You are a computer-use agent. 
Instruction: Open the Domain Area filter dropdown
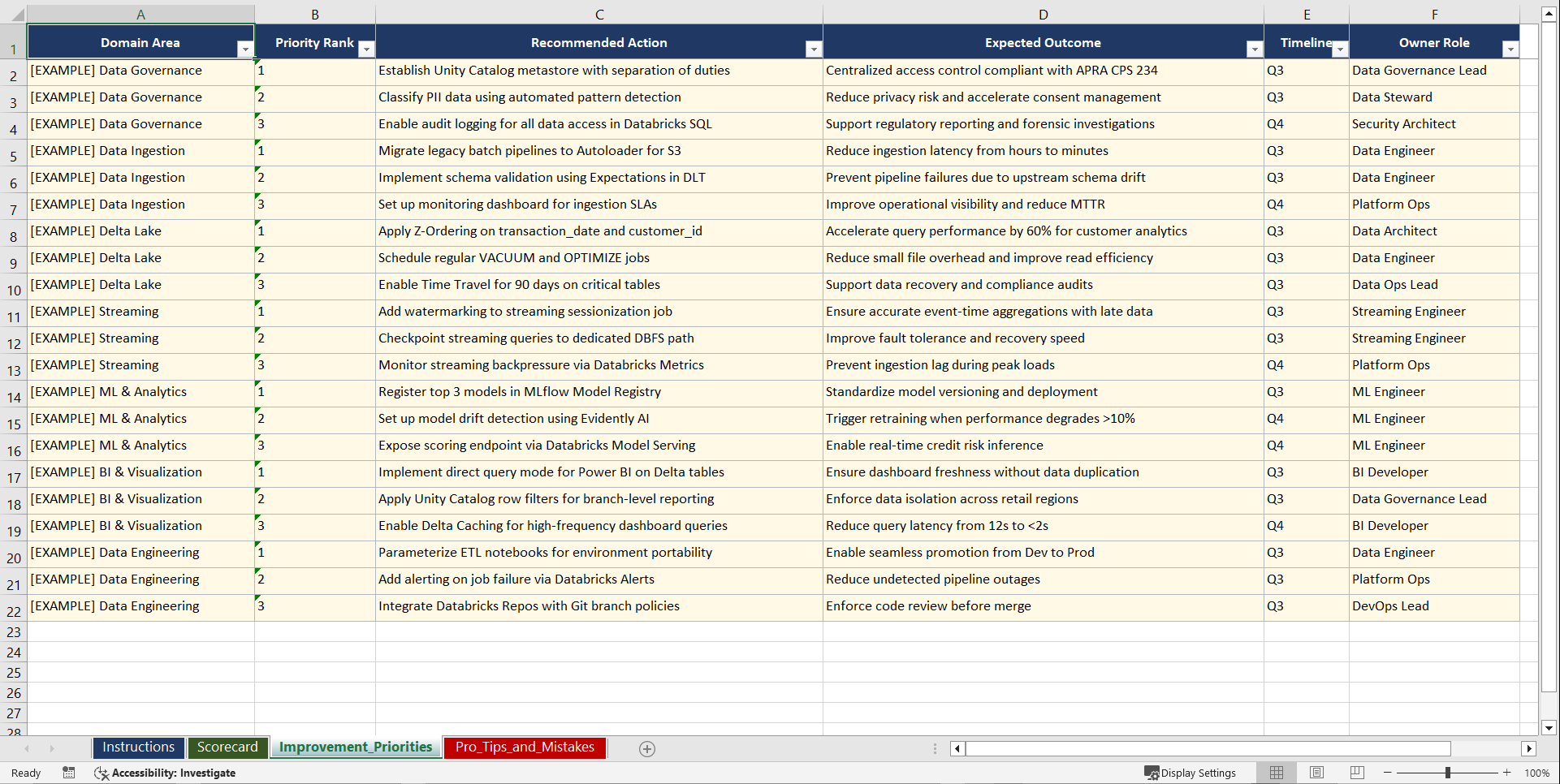click(x=244, y=49)
